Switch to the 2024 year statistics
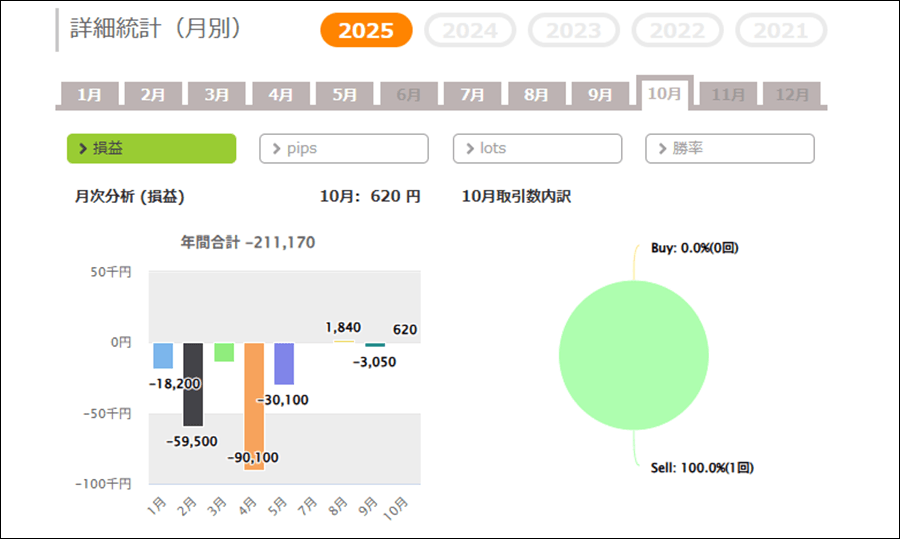This screenshot has width=900, height=539. pos(470,30)
